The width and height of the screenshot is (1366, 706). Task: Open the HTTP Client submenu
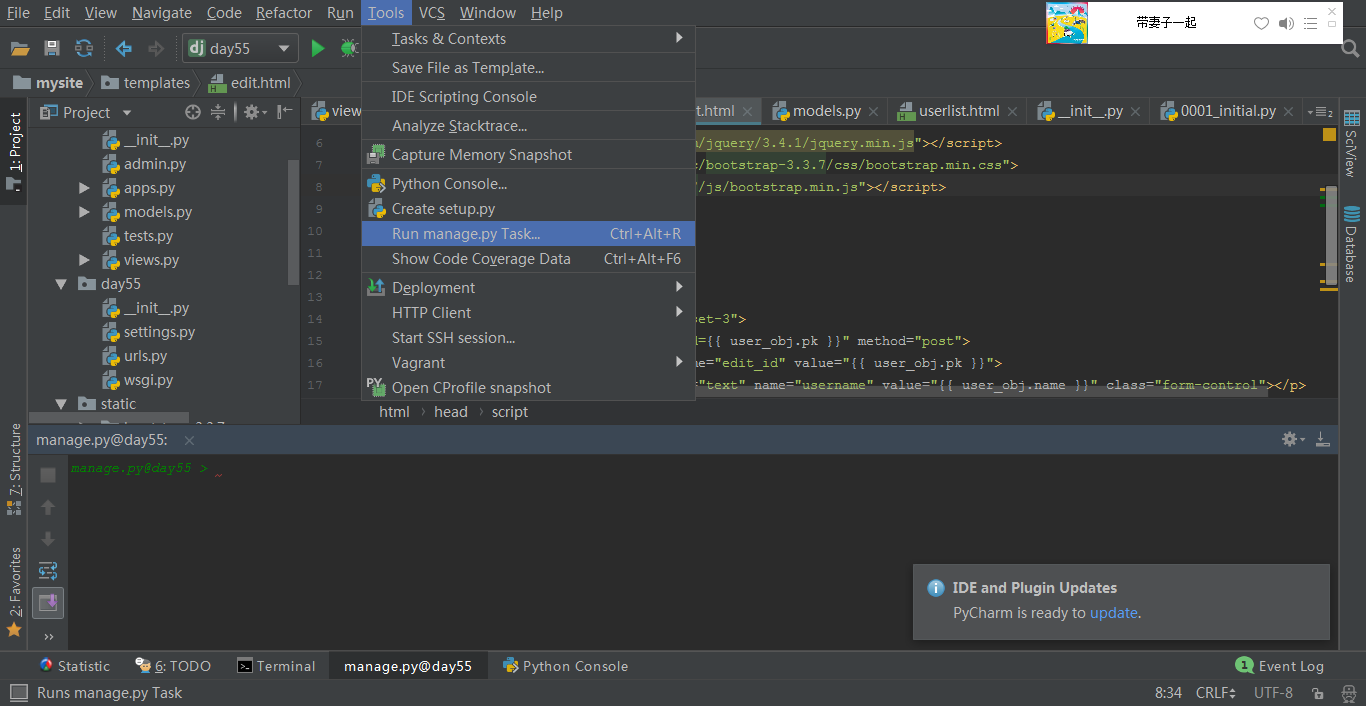pos(528,313)
